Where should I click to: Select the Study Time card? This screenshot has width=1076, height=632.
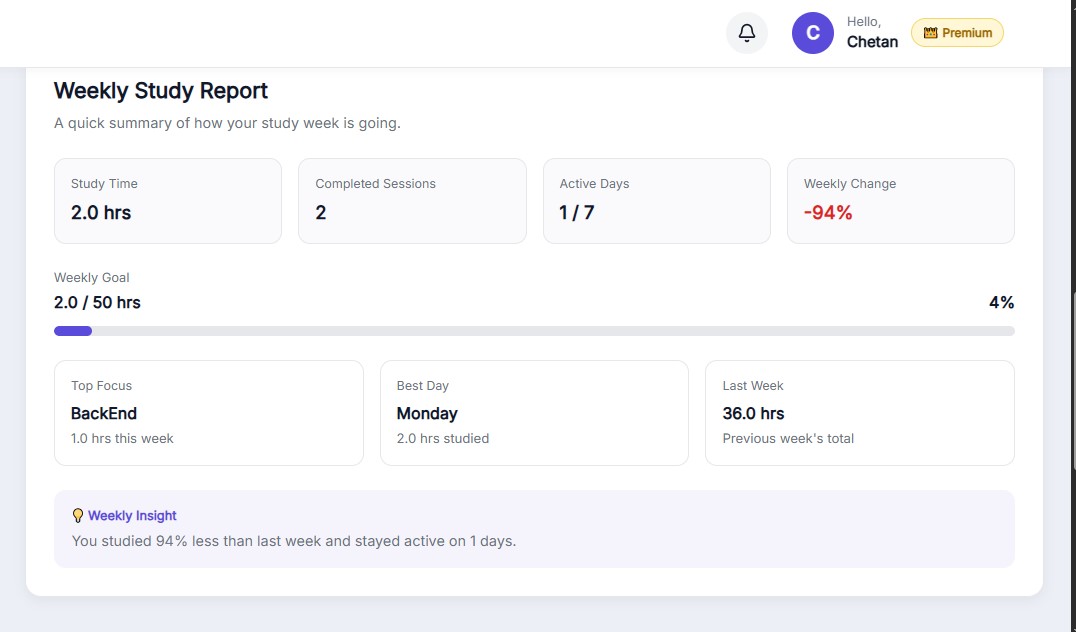pos(168,201)
